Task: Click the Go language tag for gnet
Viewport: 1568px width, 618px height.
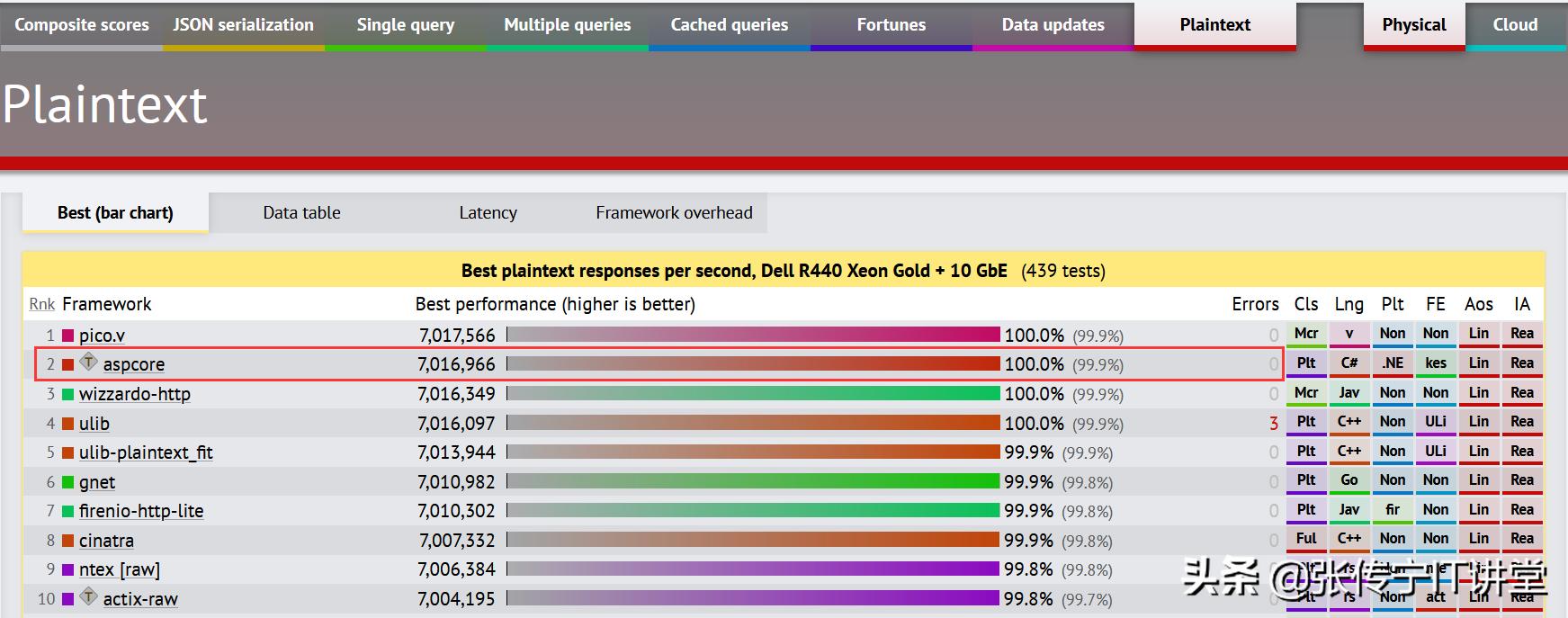Action: tap(1349, 480)
